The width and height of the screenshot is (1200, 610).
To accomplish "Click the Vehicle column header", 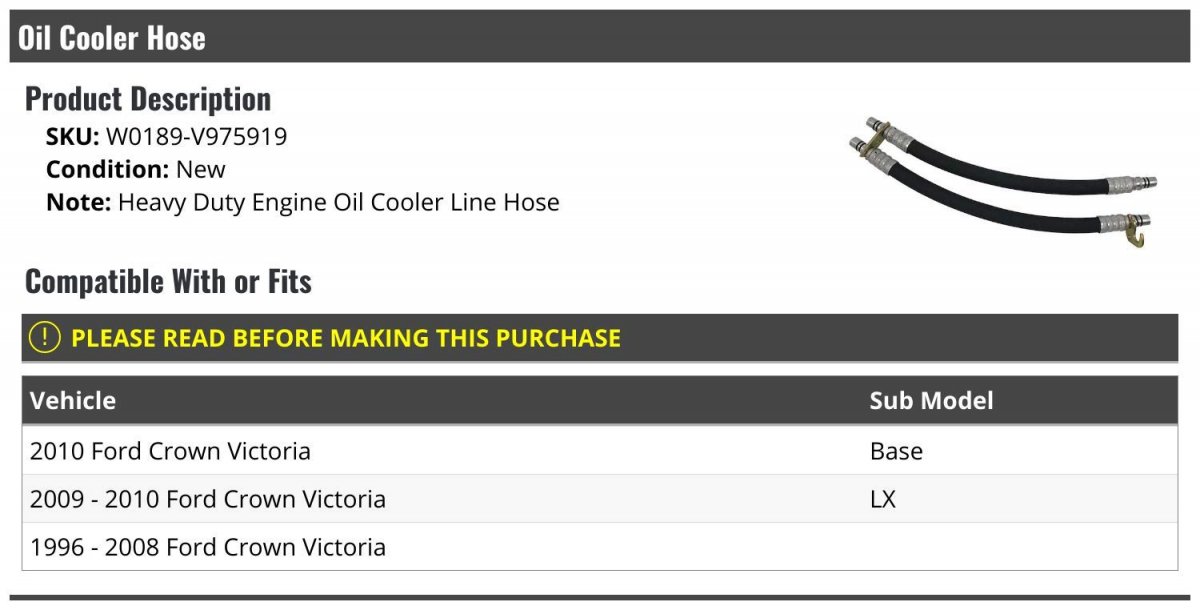I will click(73, 401).
